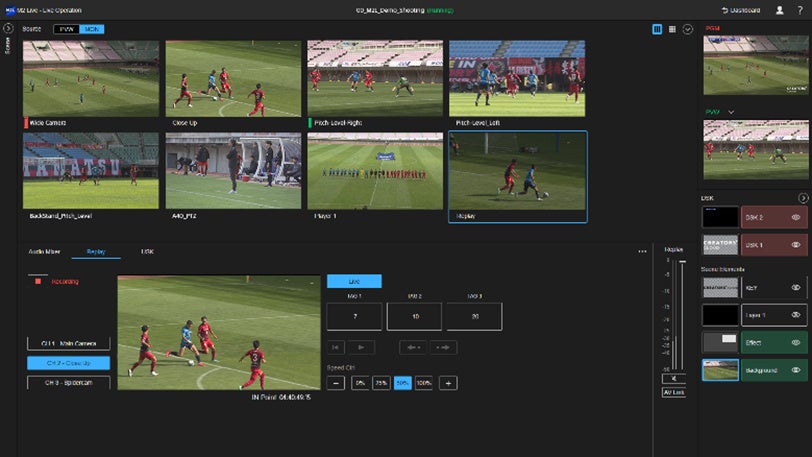Open the DSK tab
The image size is (812, 457).
[x=147, y=252]
